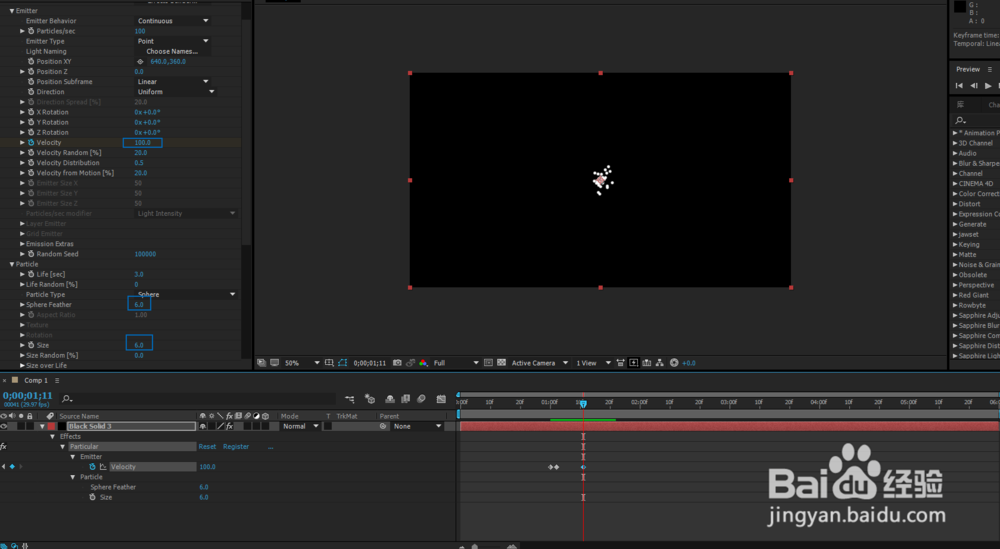Open the Preview panel menu
Image resolution: width=1000 pixels, height=549 pixels.
(x=990, y=70)
